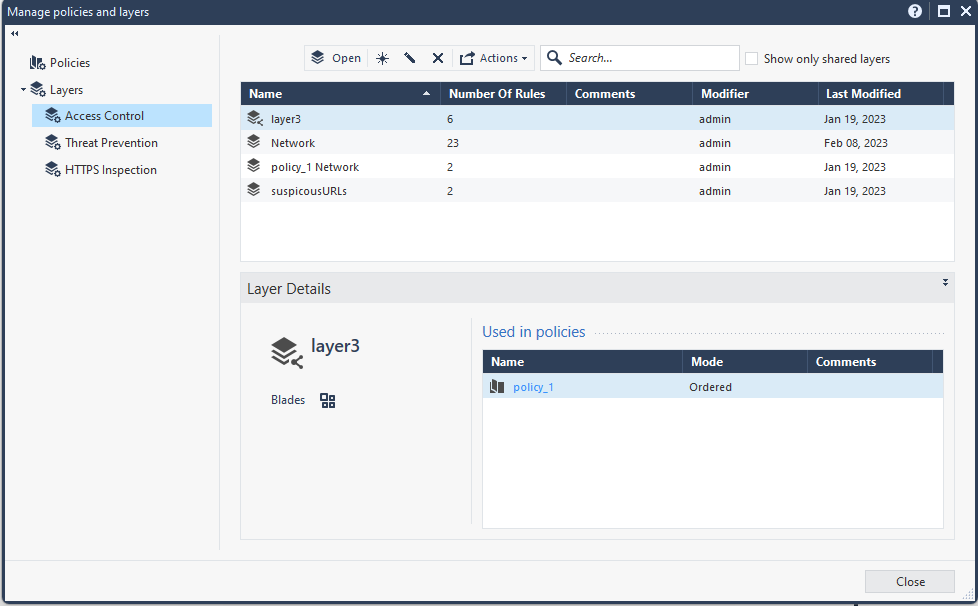The image size is (978, 606).
Task: Click the New layer starburst icon
Action: [x=382, y=58]
